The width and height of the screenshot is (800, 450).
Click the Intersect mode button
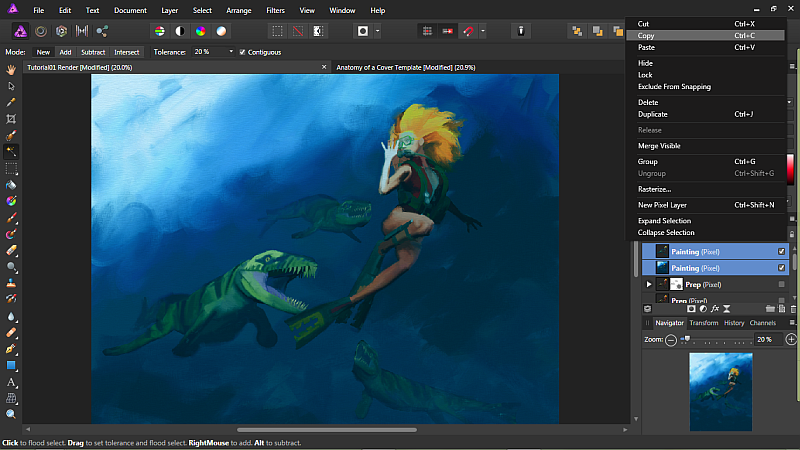[127, 52]
